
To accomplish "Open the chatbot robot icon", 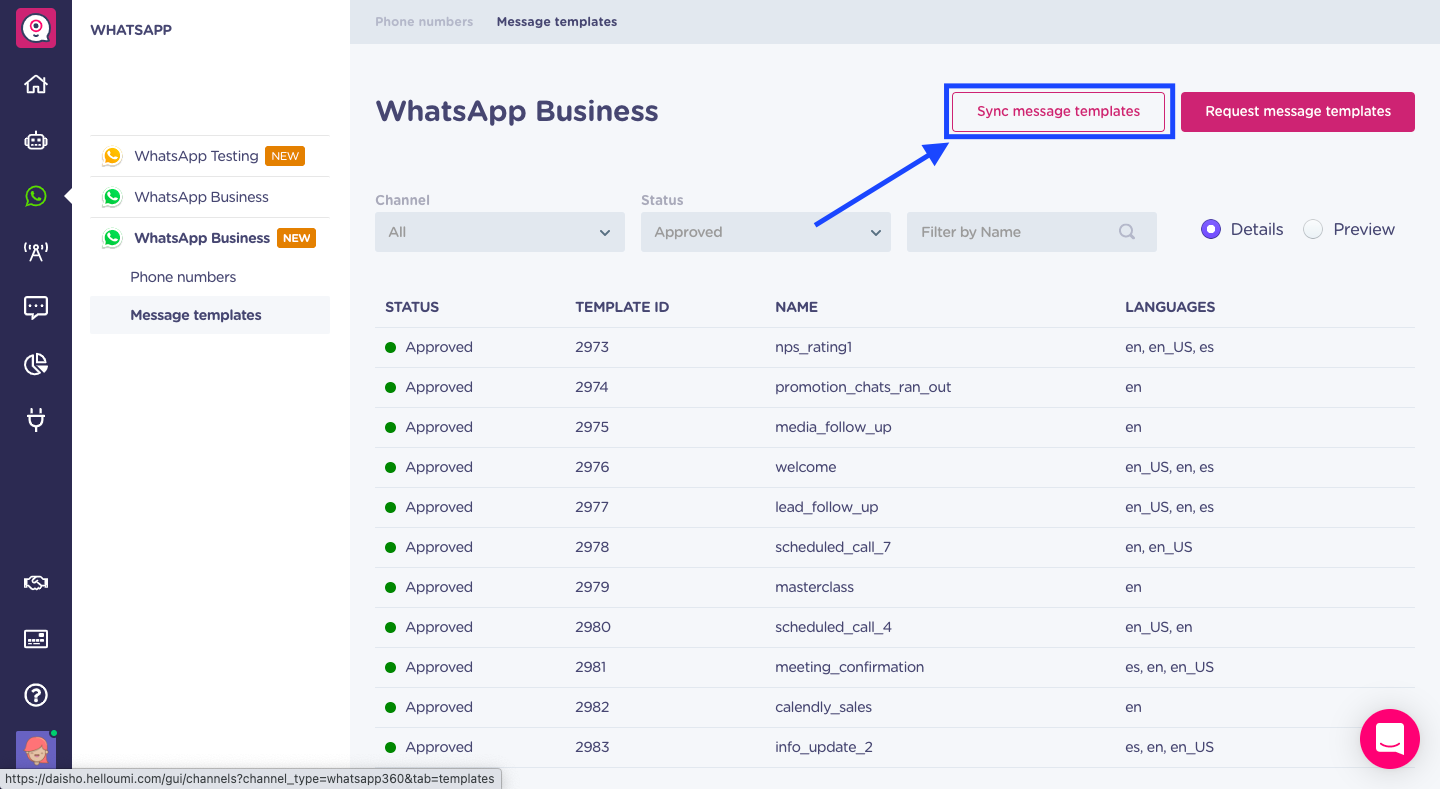I will pyautogui.click(x=36, y=141).
